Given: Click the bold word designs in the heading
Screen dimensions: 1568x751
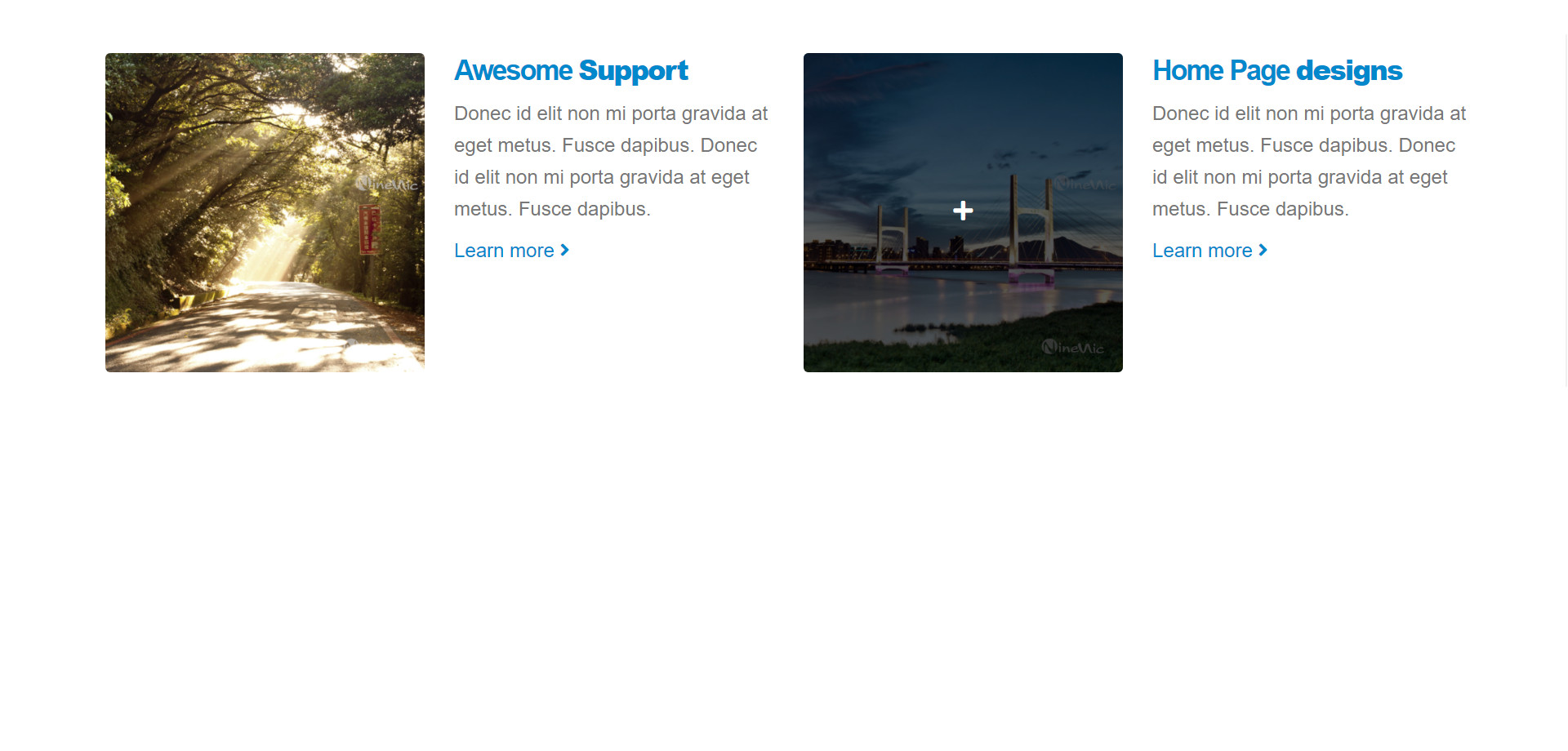Looking at the screenshot, I should click(x=1349, y=71).
